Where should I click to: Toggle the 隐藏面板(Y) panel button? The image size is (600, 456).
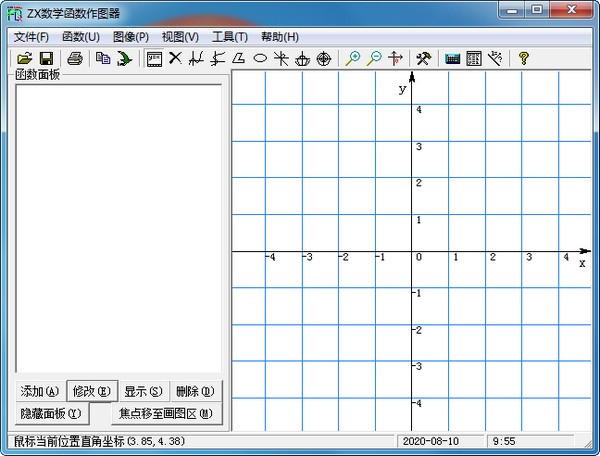tap(50, 413)
